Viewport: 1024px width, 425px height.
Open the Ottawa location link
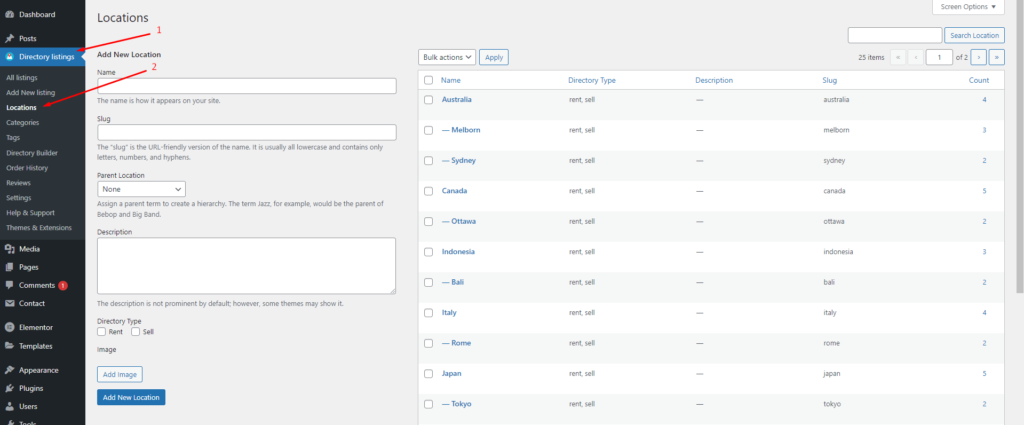pos(459,221)
